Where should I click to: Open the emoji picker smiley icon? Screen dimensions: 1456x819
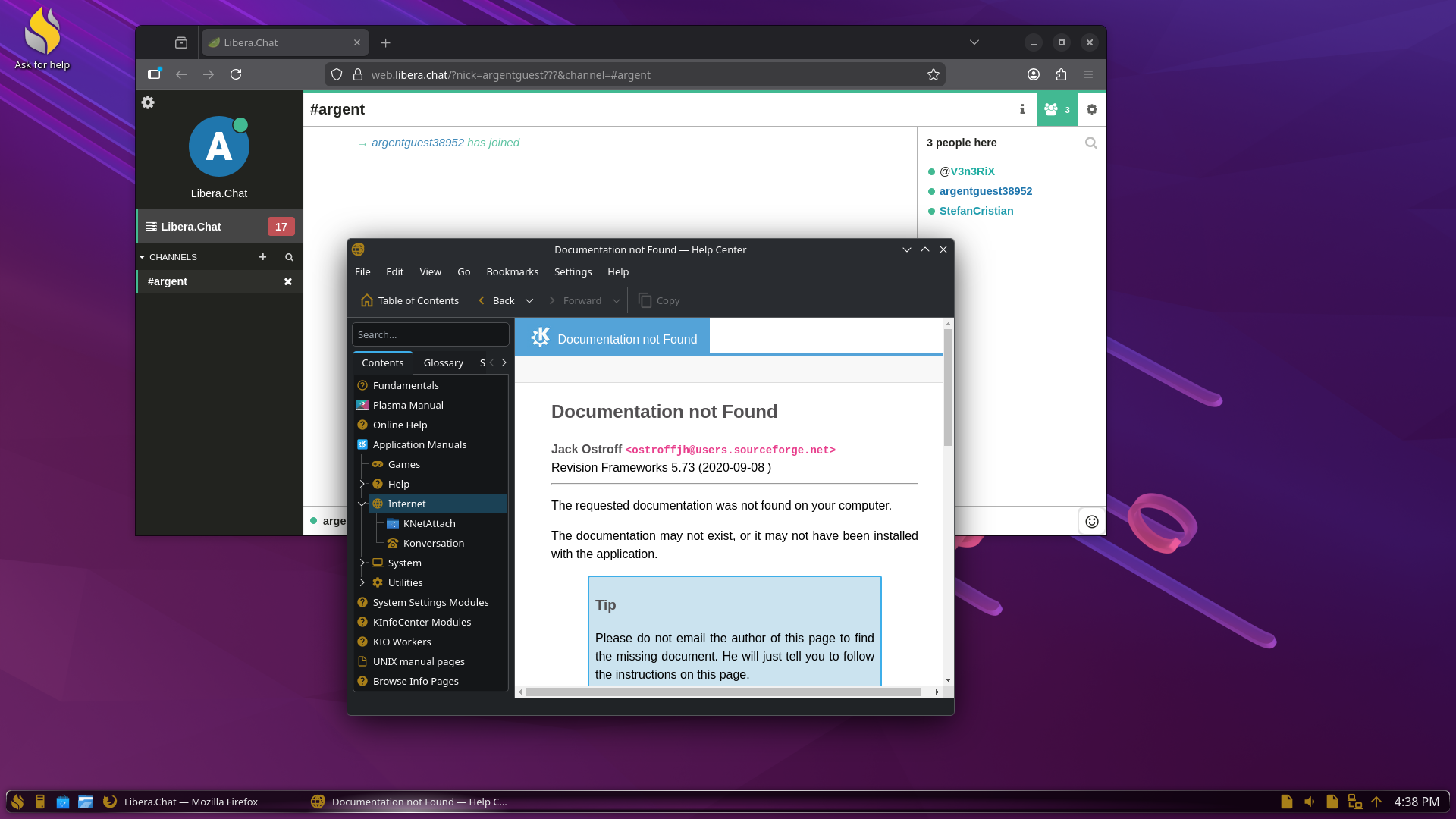pyautogui.click(x=1092, y=522)
